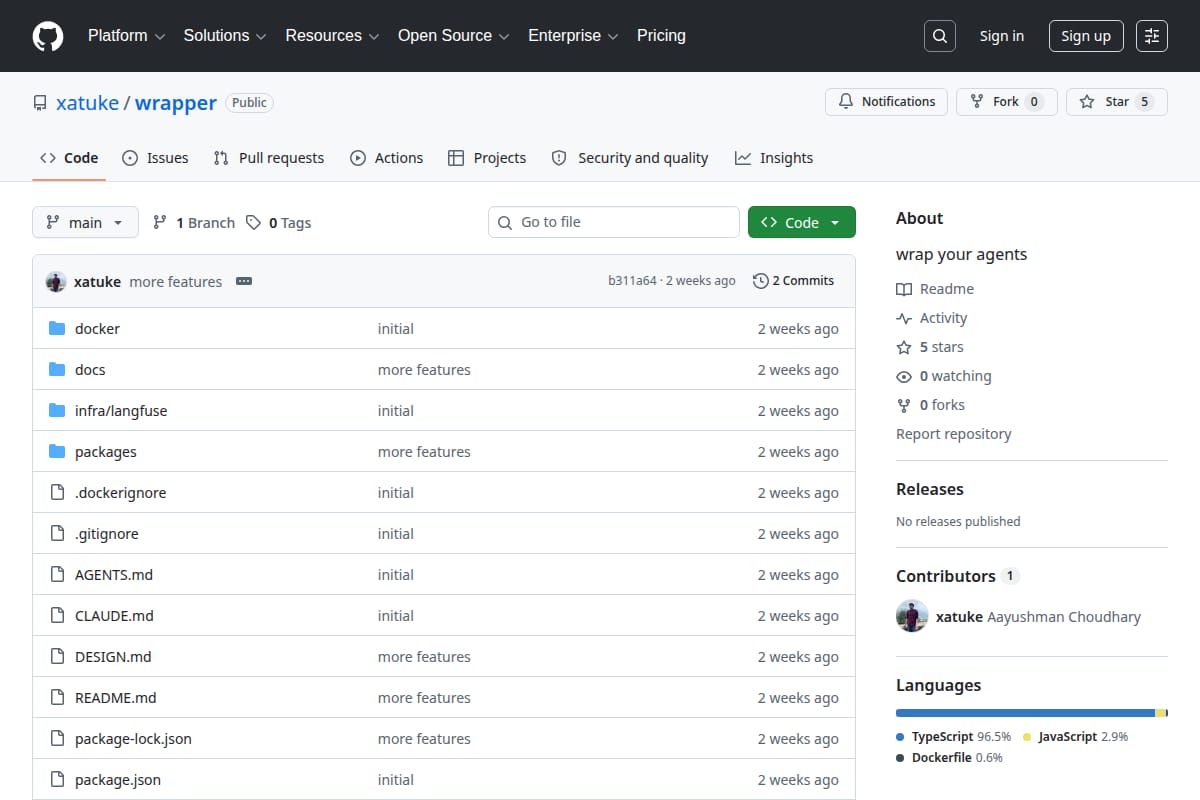Click the packages folder icon

(x=57, y=452)
